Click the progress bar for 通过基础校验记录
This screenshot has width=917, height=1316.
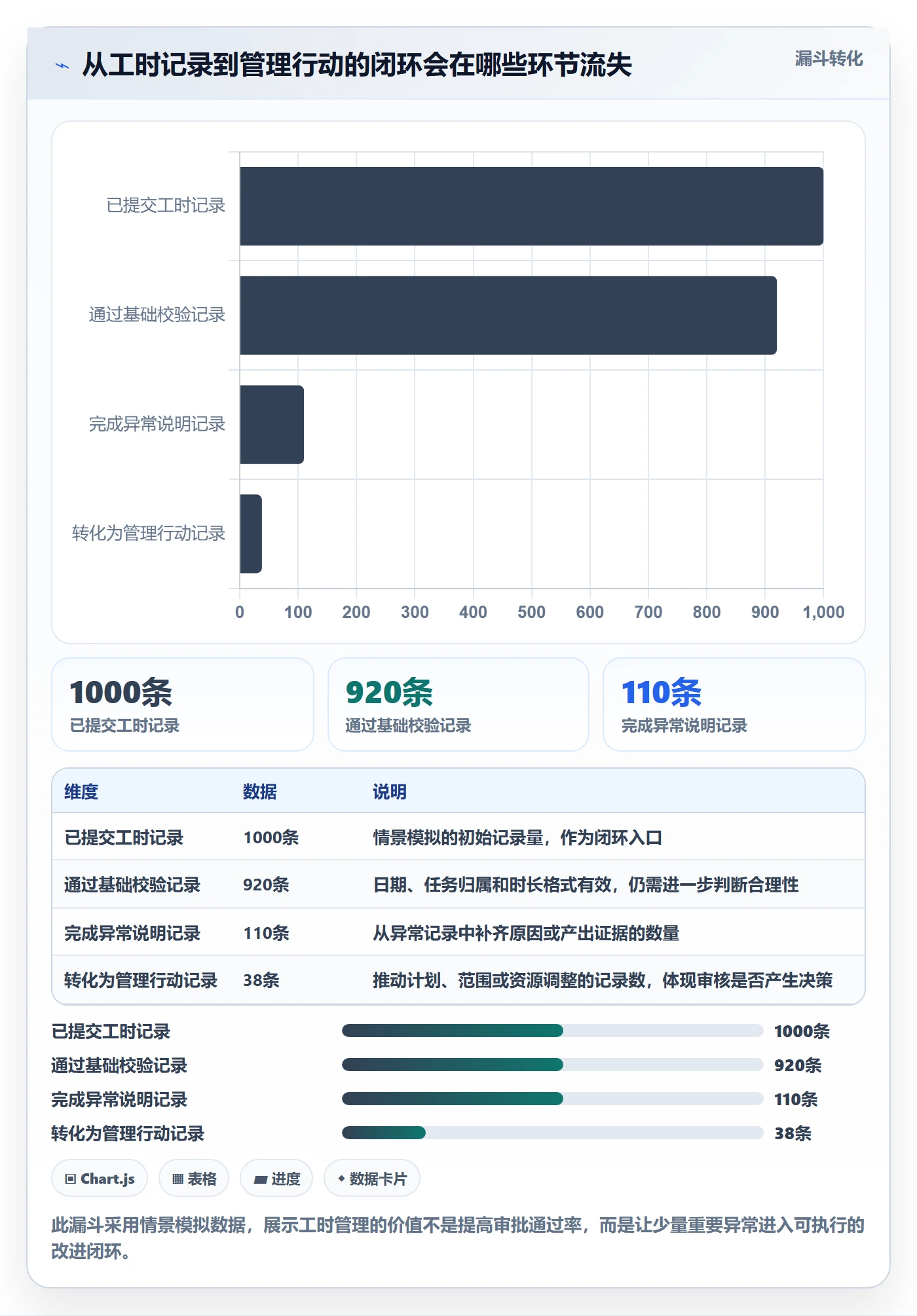click(553, 1065)
